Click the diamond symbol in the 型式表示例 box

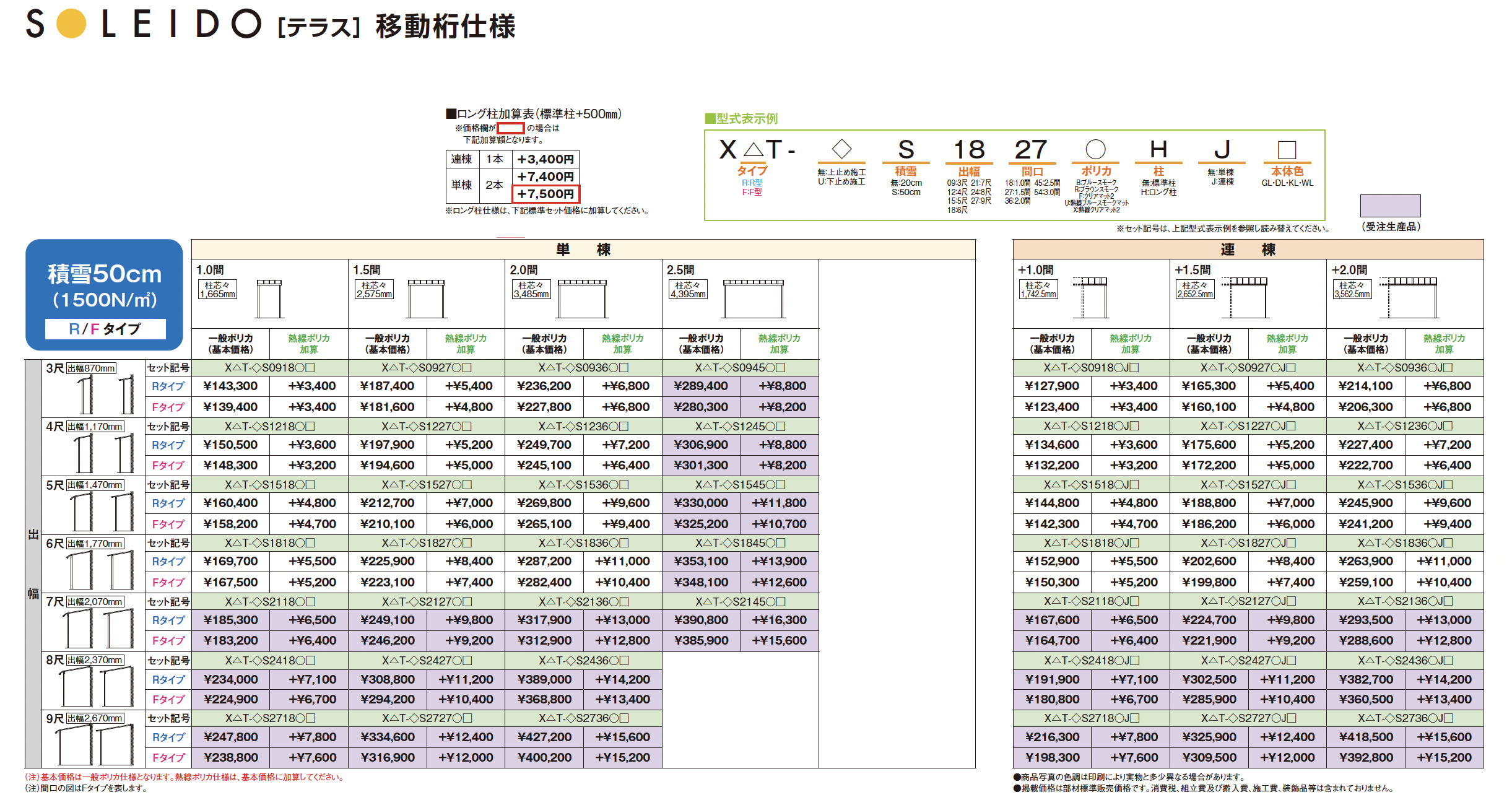pos(841,149)
